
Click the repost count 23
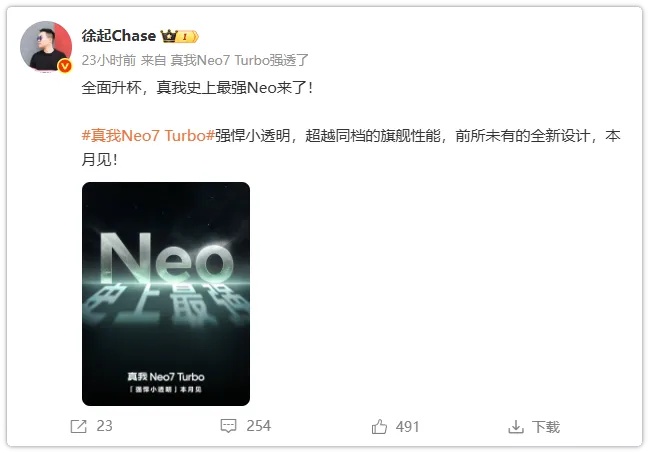(x=104, y=426)
